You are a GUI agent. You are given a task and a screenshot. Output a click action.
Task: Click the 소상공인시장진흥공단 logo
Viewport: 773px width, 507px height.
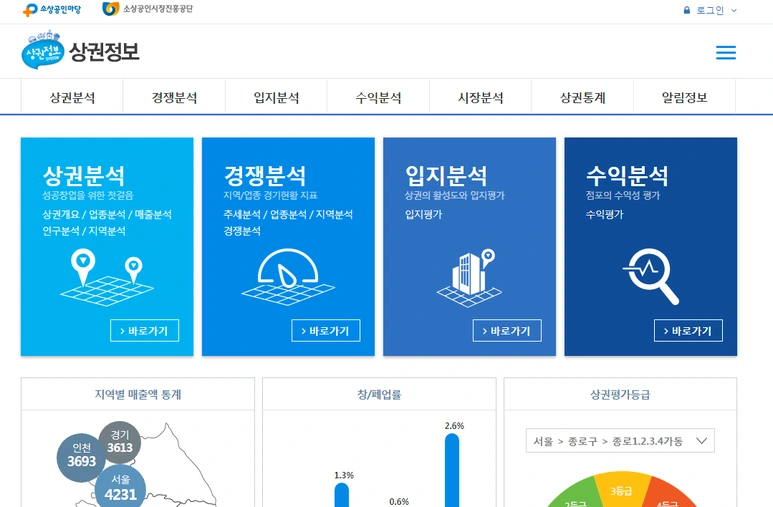pyautogui.click(x=147, y=9)
